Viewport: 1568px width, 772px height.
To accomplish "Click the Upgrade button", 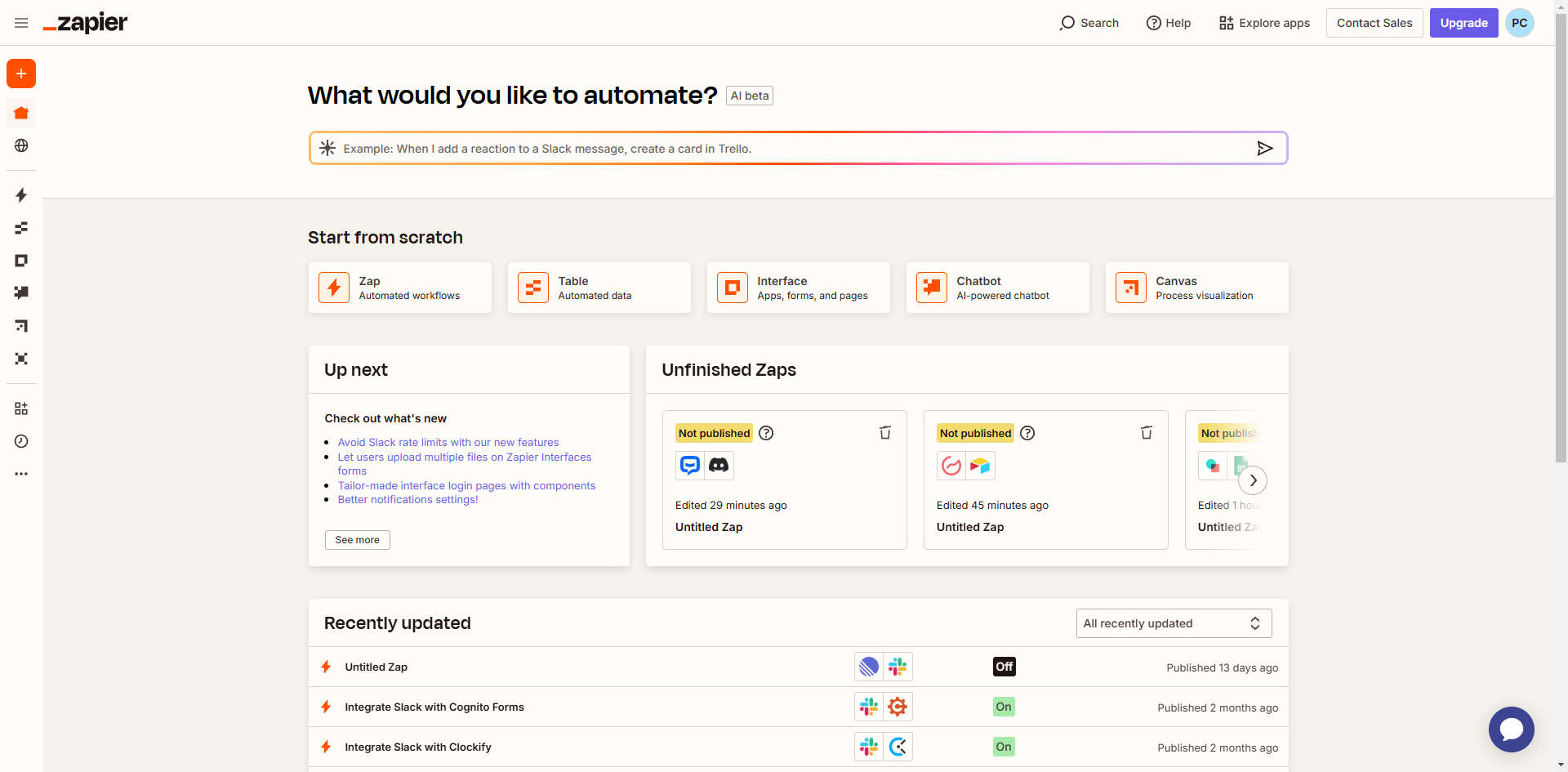I will coord(1463,23).
